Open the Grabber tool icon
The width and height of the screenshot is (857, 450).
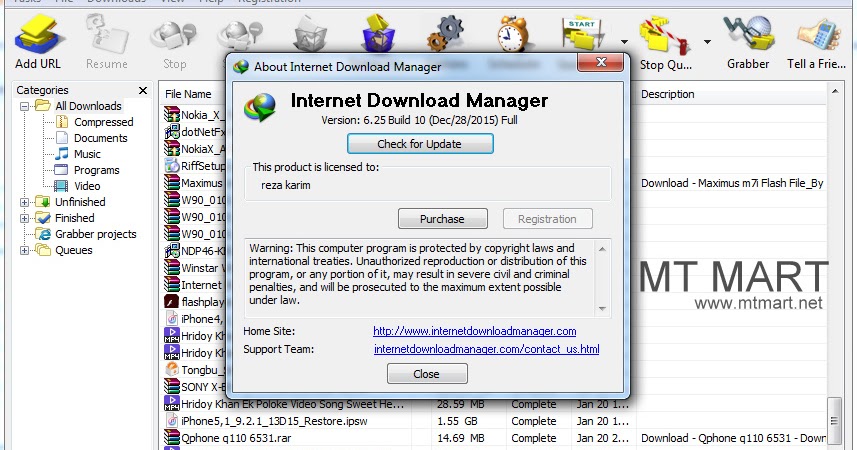click(748, 34)
